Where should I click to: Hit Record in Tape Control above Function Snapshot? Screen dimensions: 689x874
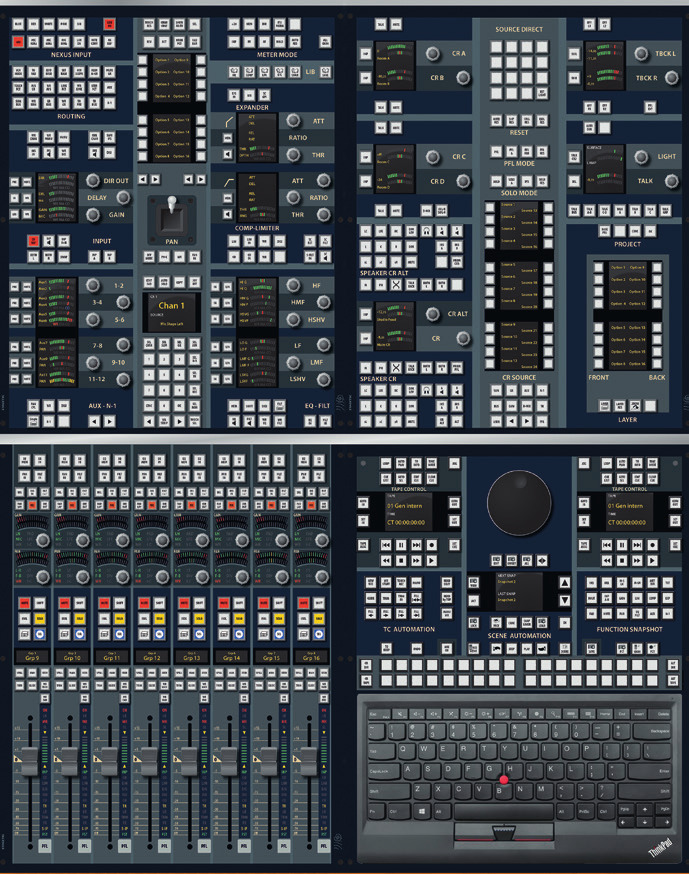pyautogui.click(x=652, y=545)
